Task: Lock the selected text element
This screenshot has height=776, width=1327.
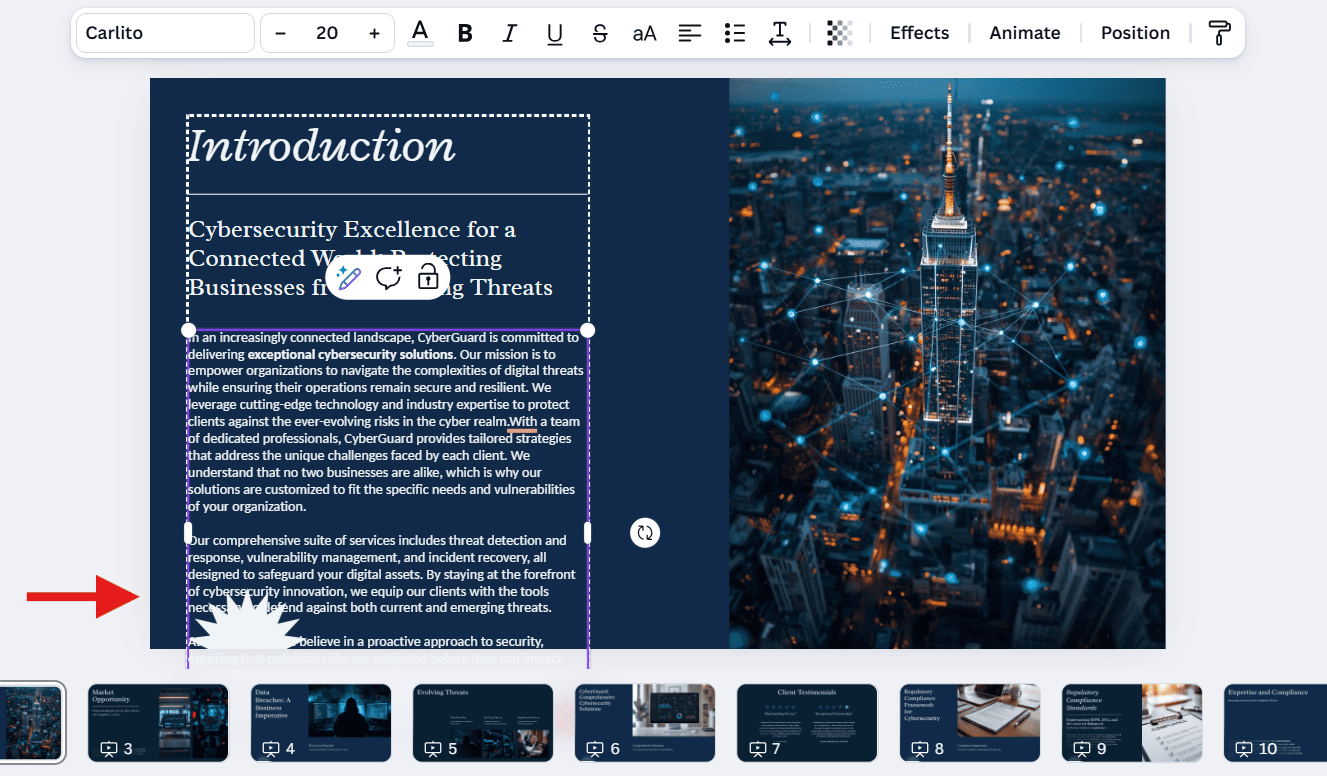Action: pyautogui.click(x=428, y=278)
